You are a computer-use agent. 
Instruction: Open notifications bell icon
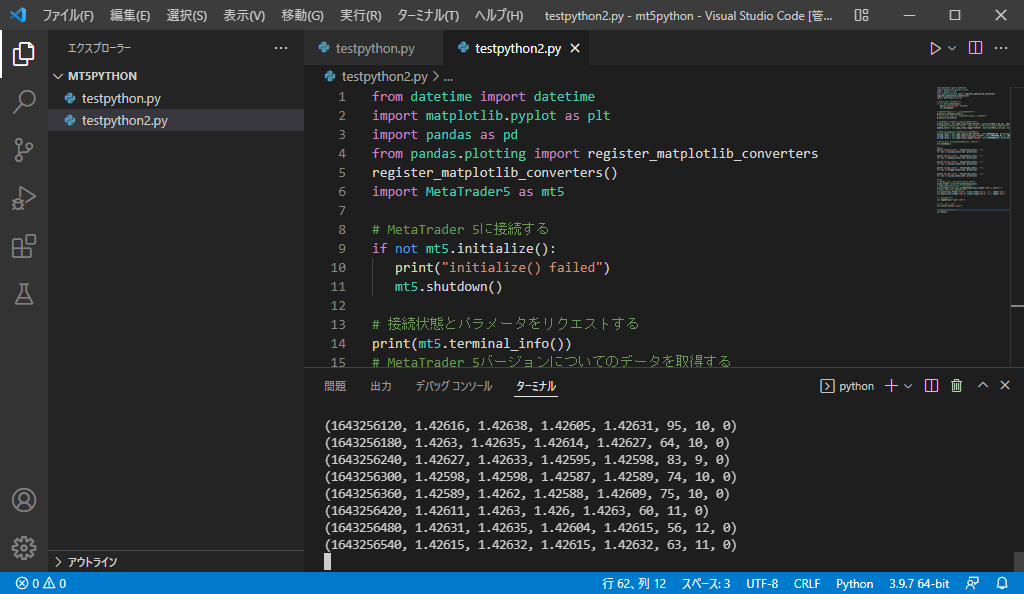pos(1002,584)
